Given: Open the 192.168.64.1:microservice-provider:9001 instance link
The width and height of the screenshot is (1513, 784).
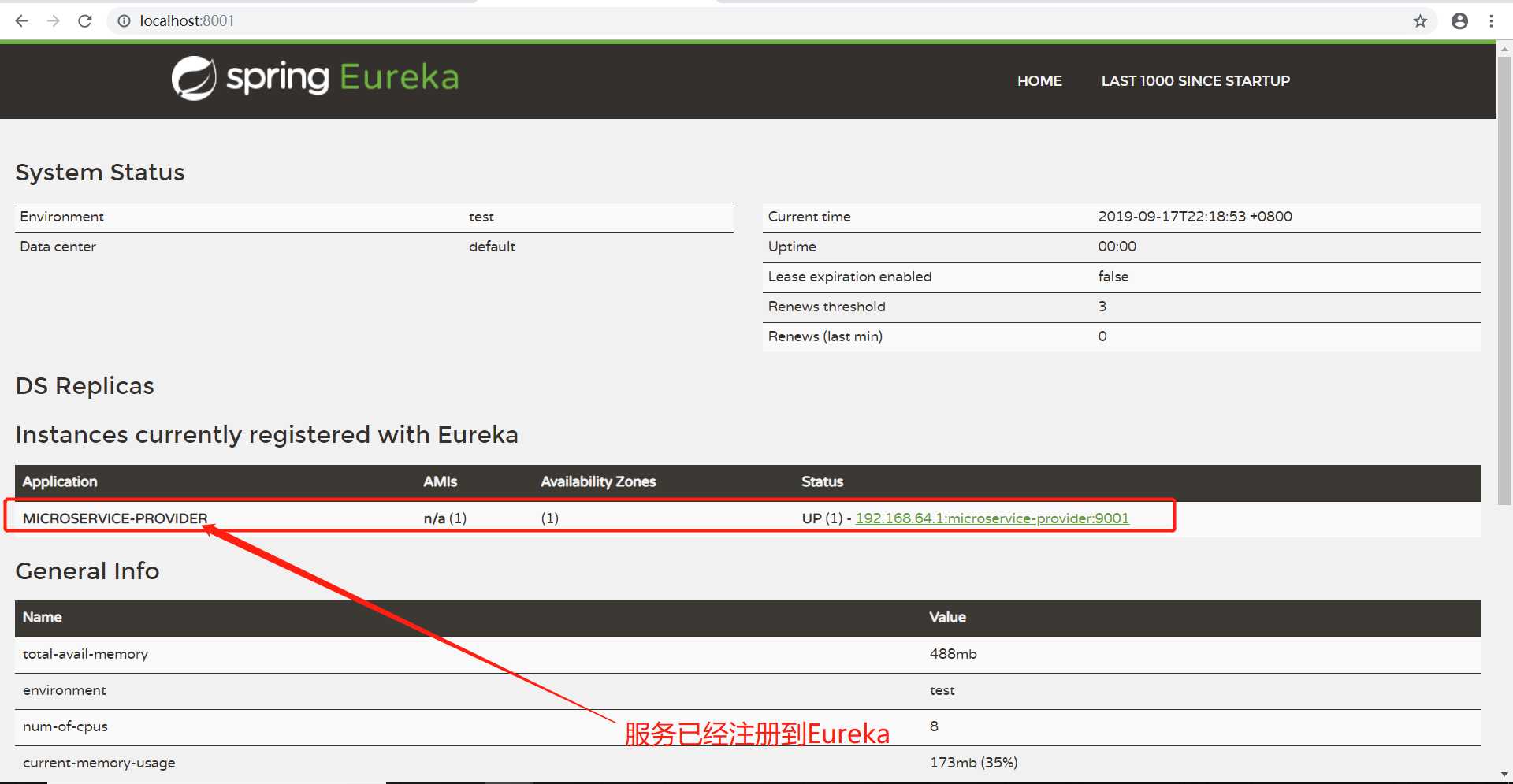Looking at the screenshot, I should (992, 518).
